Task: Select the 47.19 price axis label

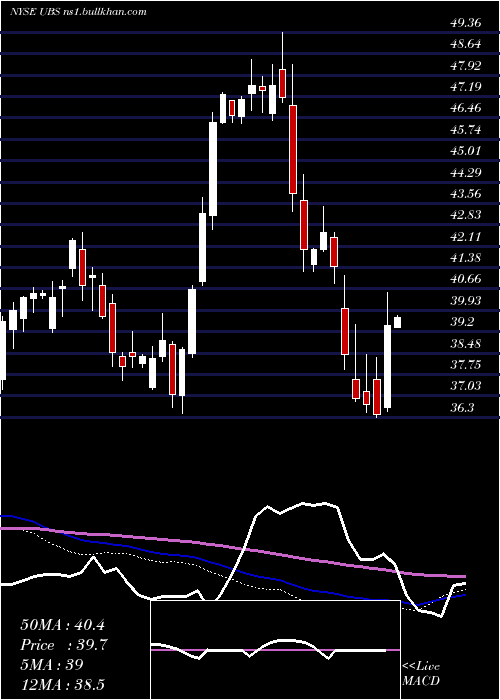Action: click(x=466, y=87)
